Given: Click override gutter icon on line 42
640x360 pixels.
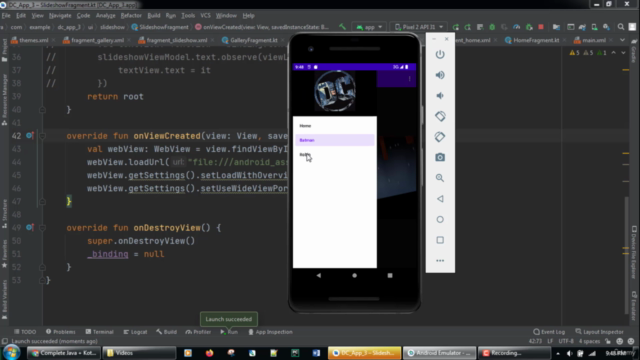Looking at the screenshot, I should [29, 136].
